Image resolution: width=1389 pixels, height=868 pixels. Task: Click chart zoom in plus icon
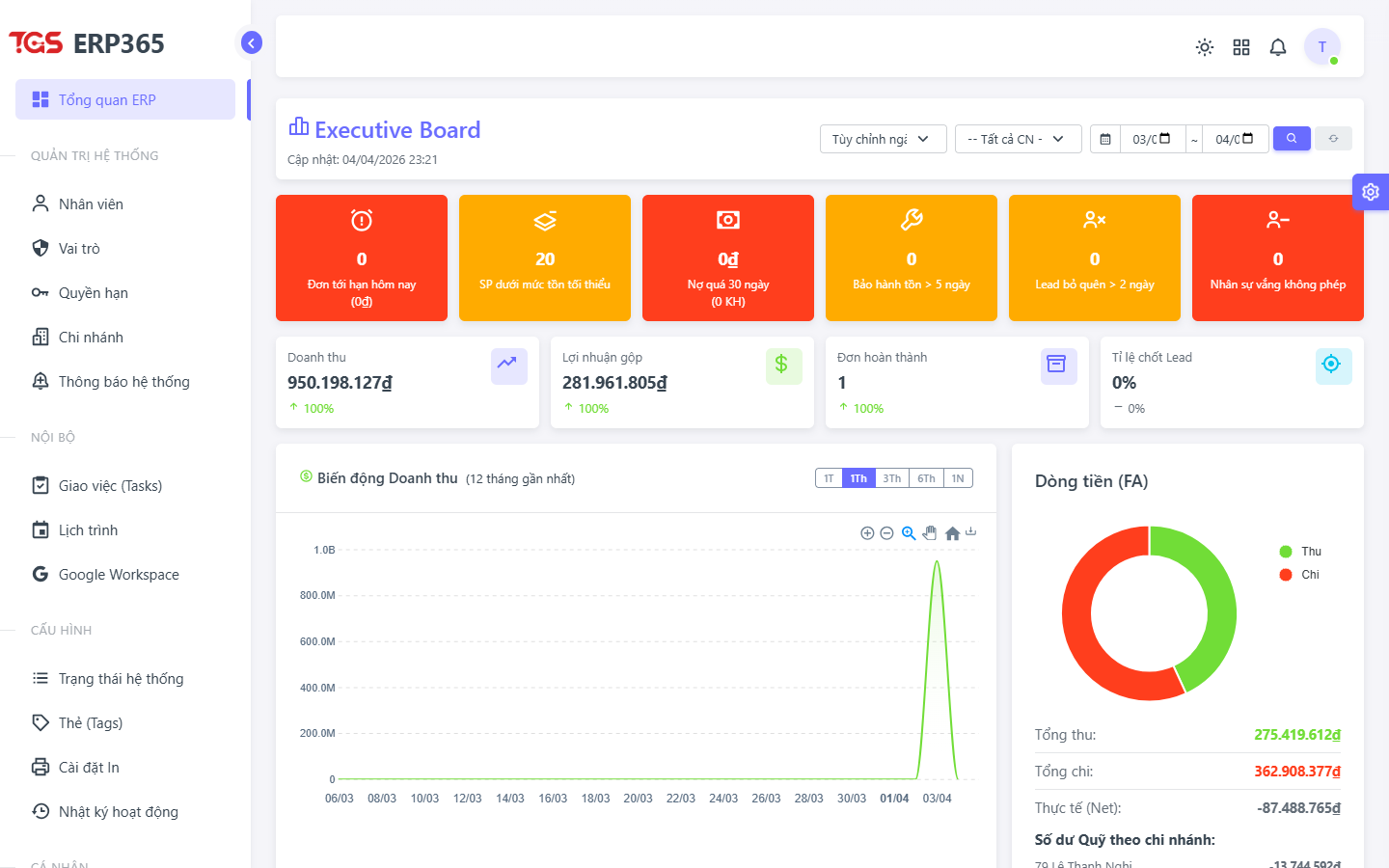point(867,533)
